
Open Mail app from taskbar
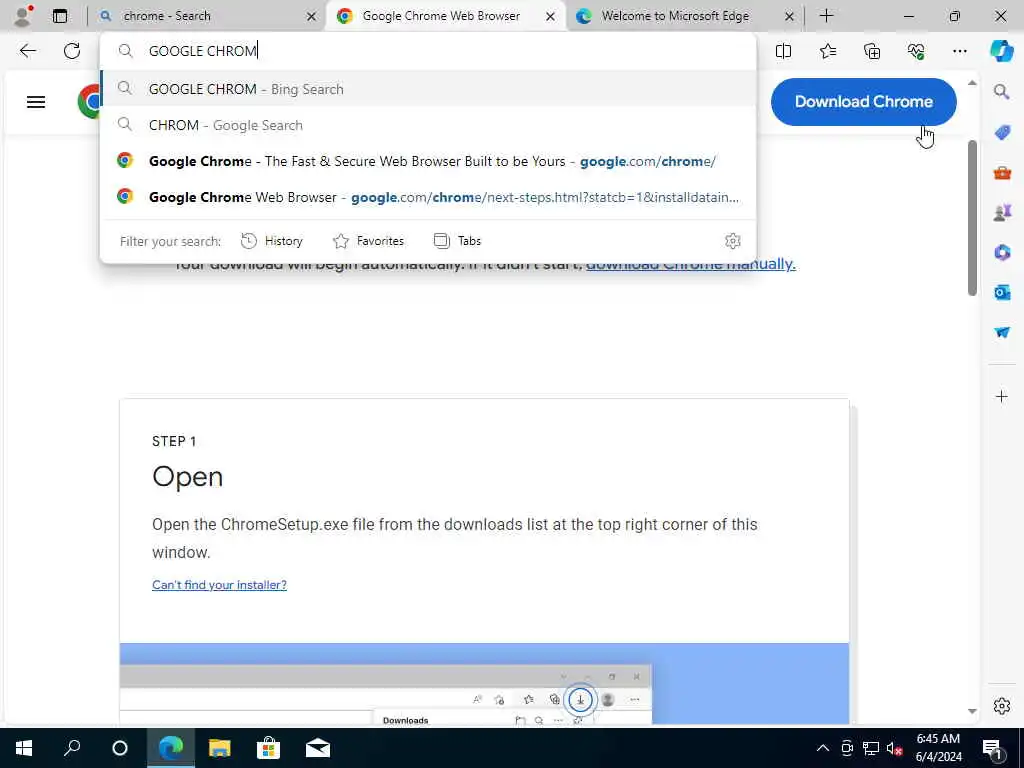[318, 748]
